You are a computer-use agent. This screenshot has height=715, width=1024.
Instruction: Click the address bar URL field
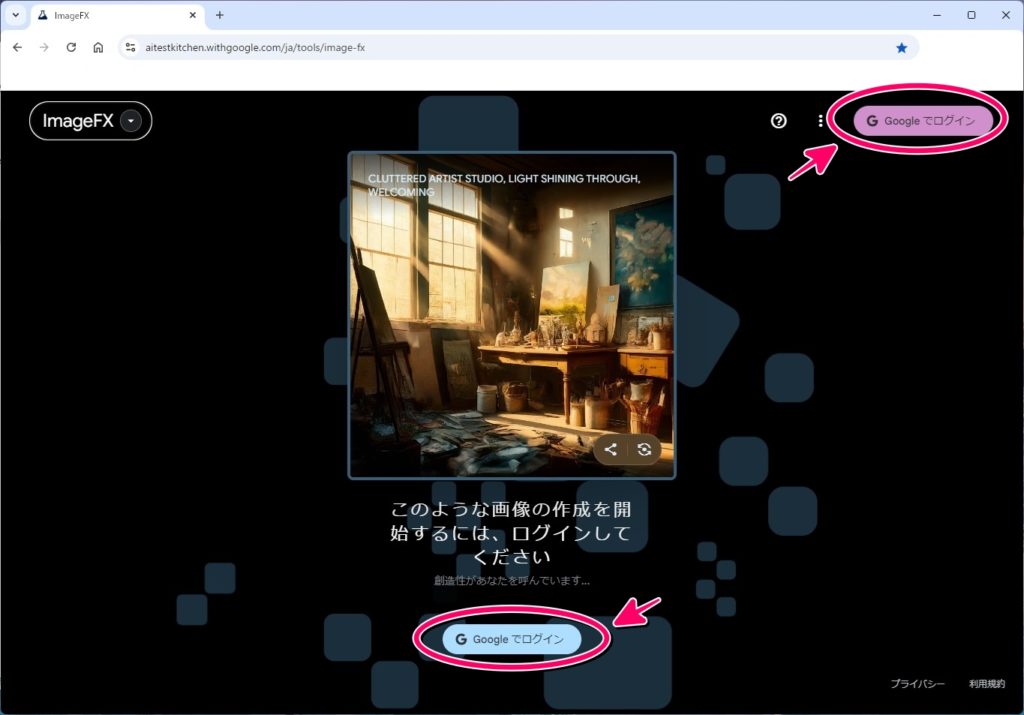pyautogui.click(x=500, y=47)
